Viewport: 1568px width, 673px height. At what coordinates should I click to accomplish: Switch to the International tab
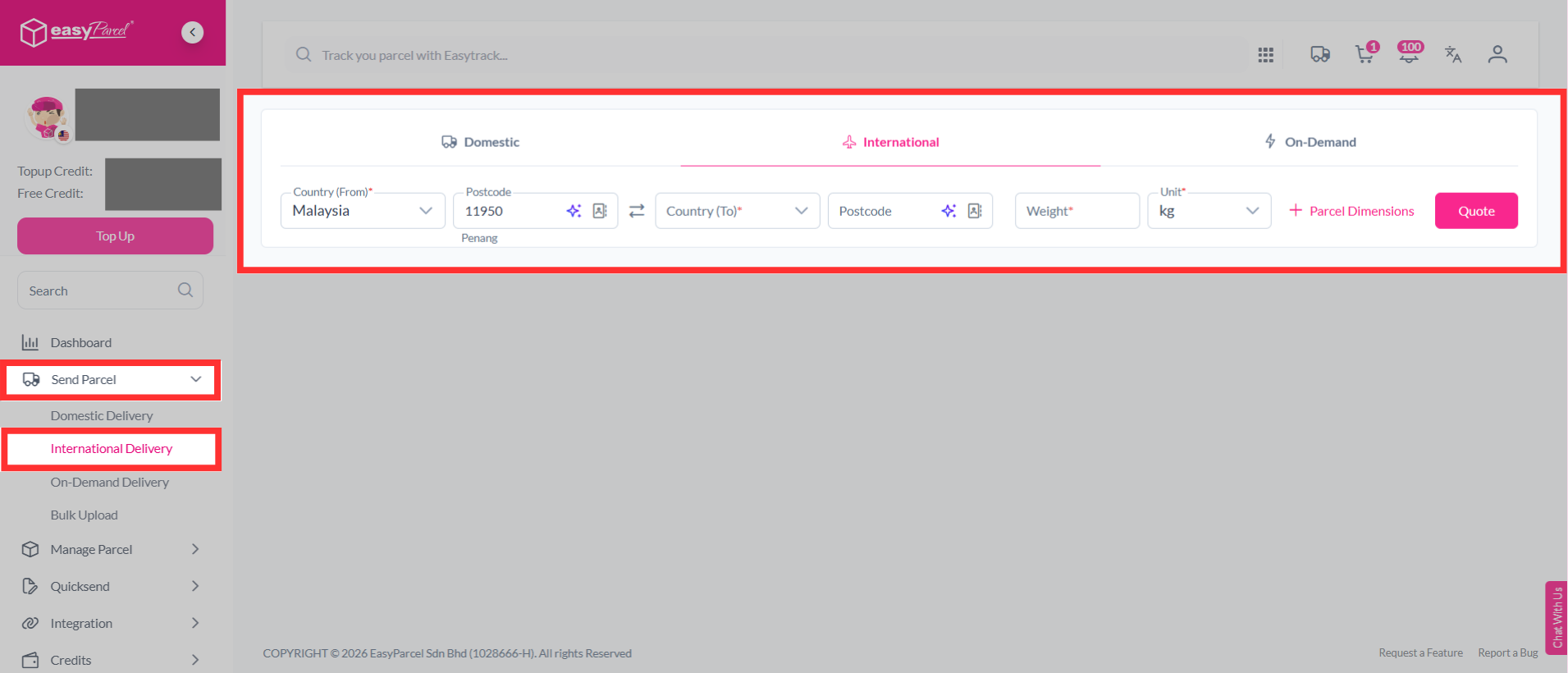pos(891,142)
